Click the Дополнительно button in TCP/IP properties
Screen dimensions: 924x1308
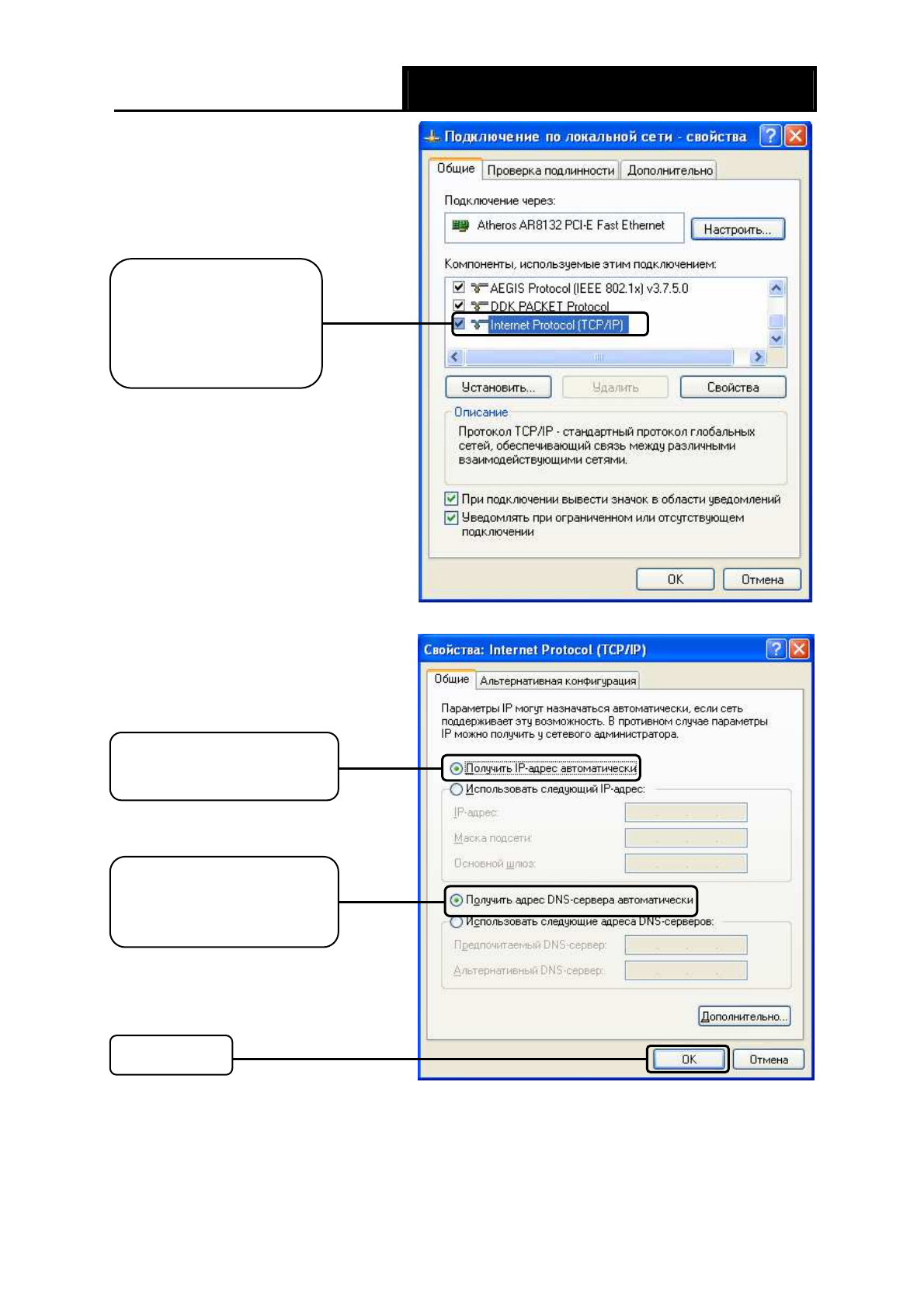(x=744, y=1016)
